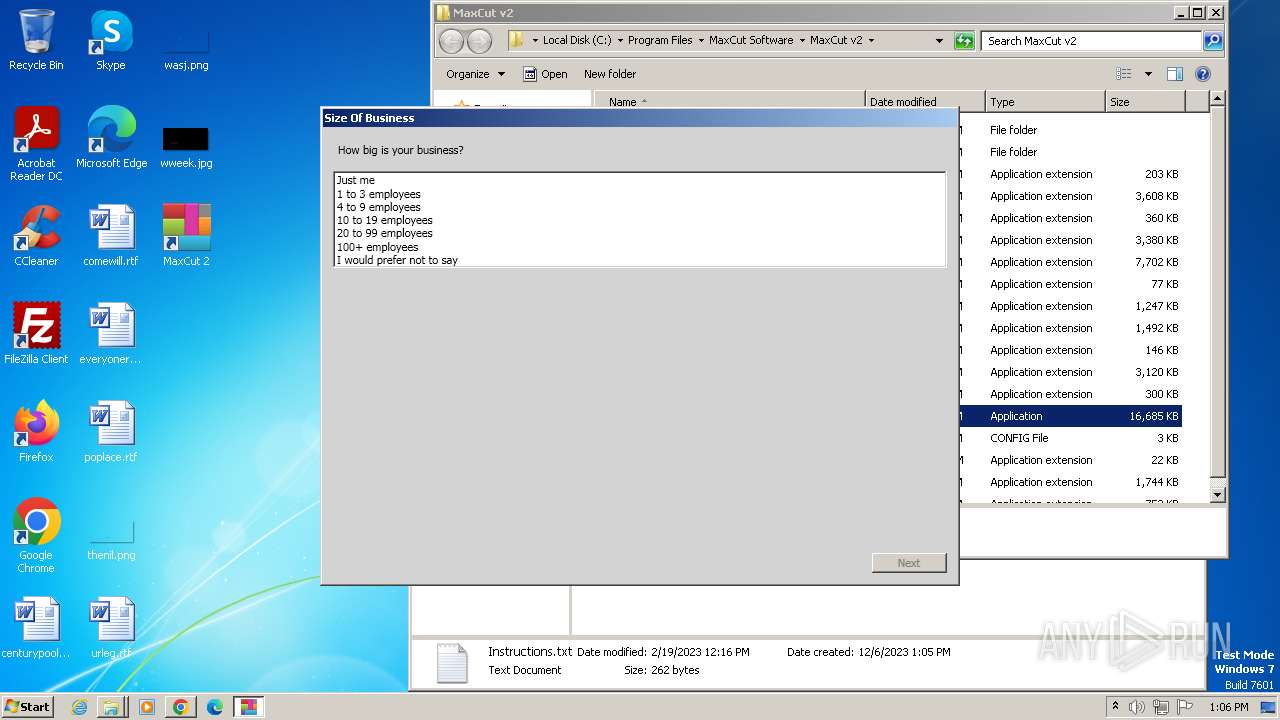Screen dimensions: 1280x720
Task: Open Acrobat Reader DC shortcut
Action: click(36, 144)
